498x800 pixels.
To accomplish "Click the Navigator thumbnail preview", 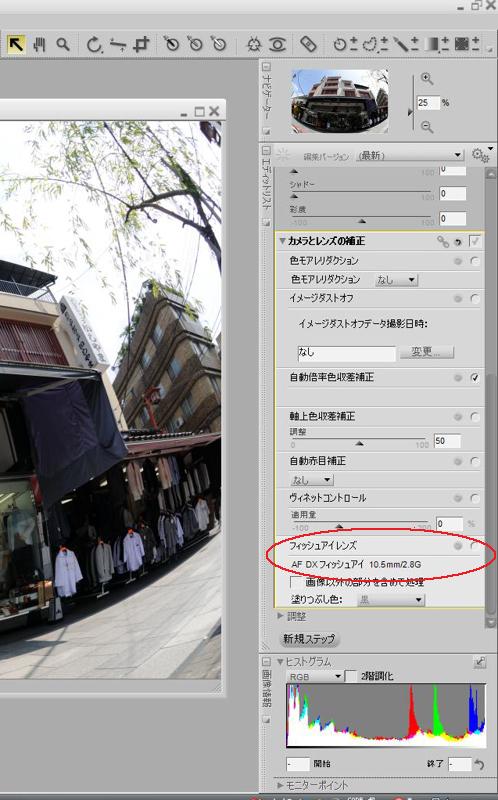I will (x=339, y=101).
